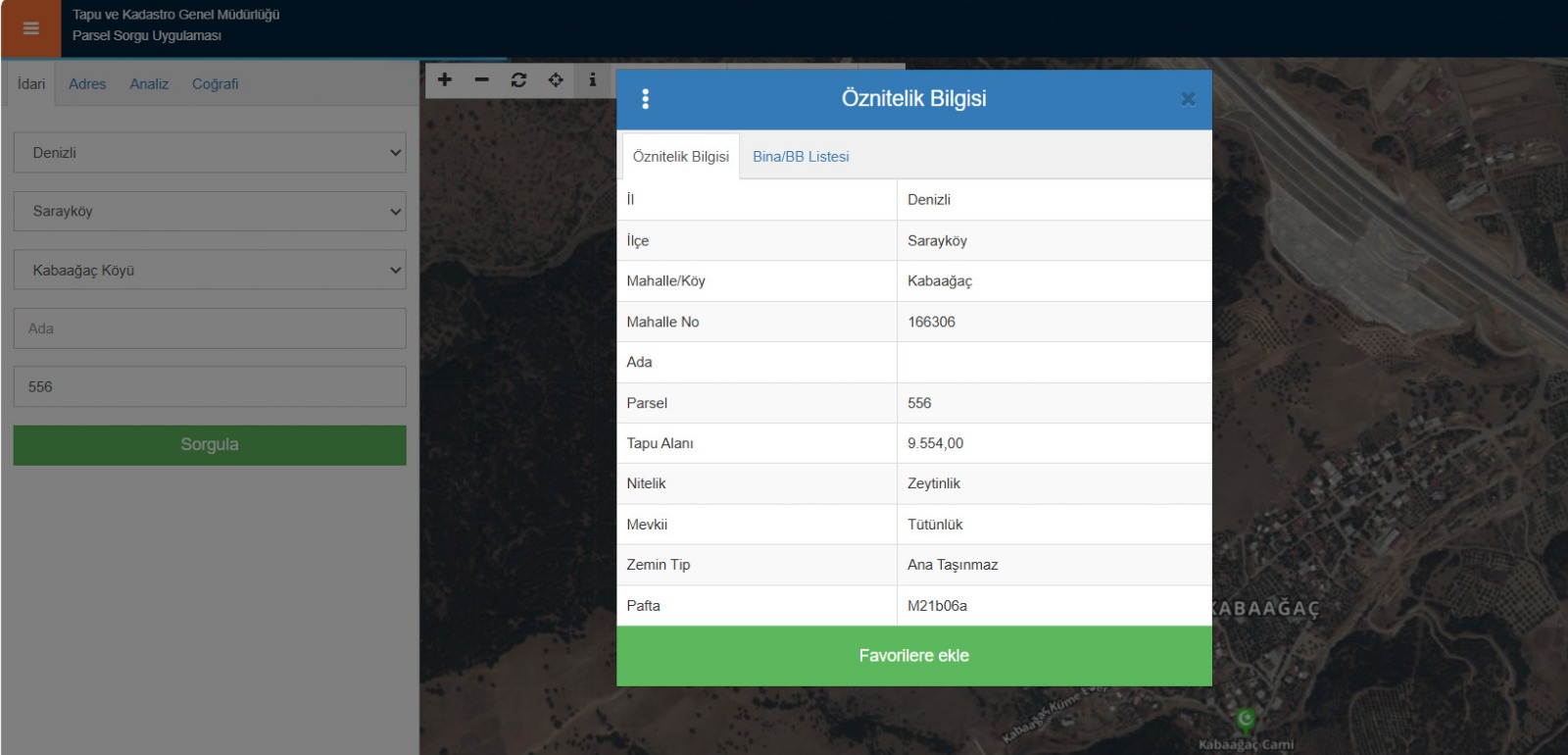Close the Öznitelik Bilgisi dialog
This screenshot has height=755, width=1568.
[x=1188, y=99]
